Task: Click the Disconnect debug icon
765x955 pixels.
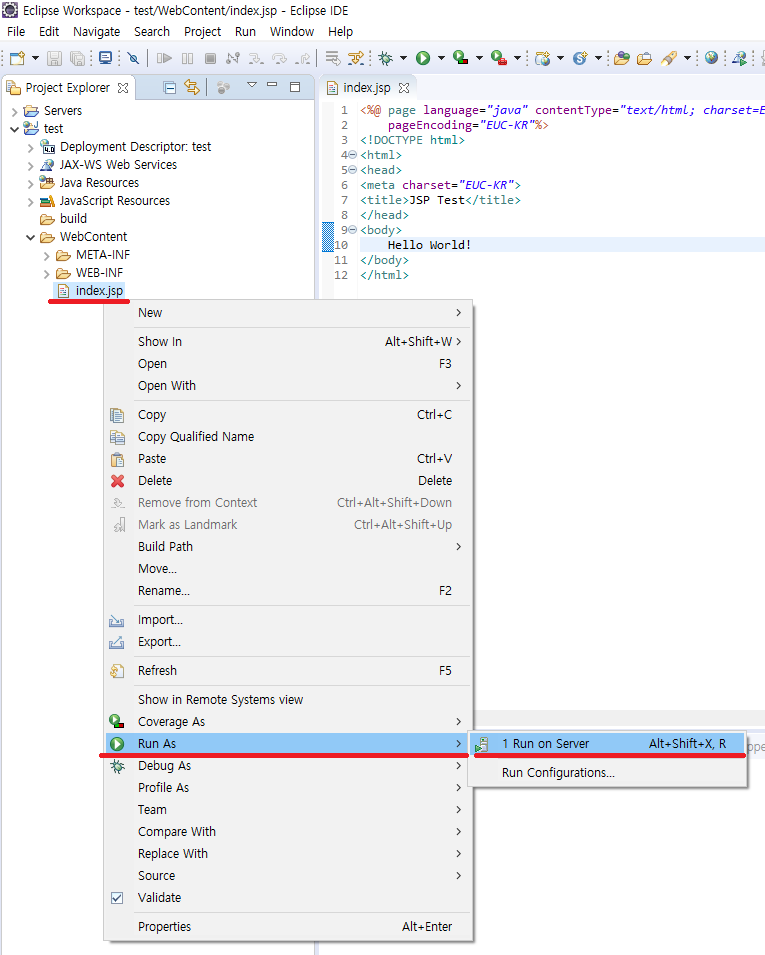Action: (x=233, y=58)
